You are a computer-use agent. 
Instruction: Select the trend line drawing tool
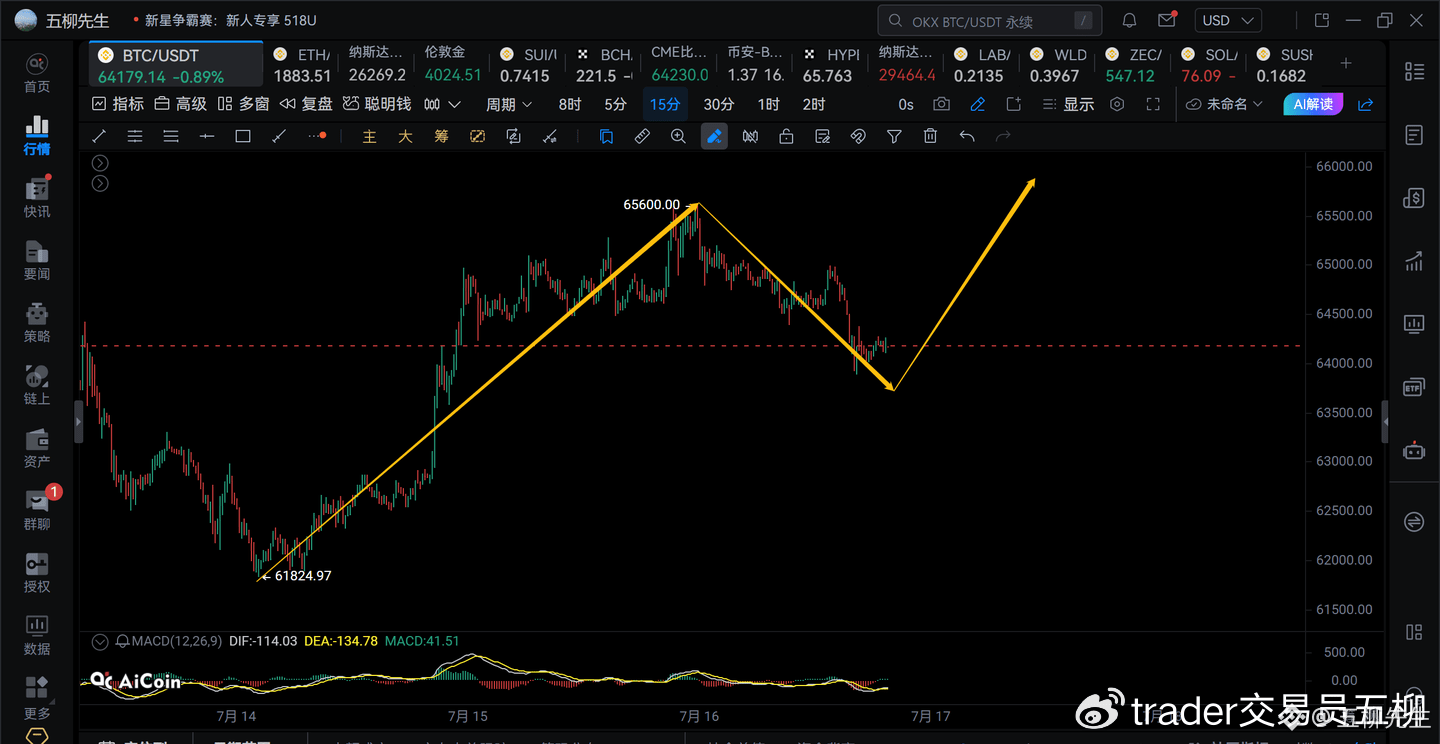[x=99, y=137]
